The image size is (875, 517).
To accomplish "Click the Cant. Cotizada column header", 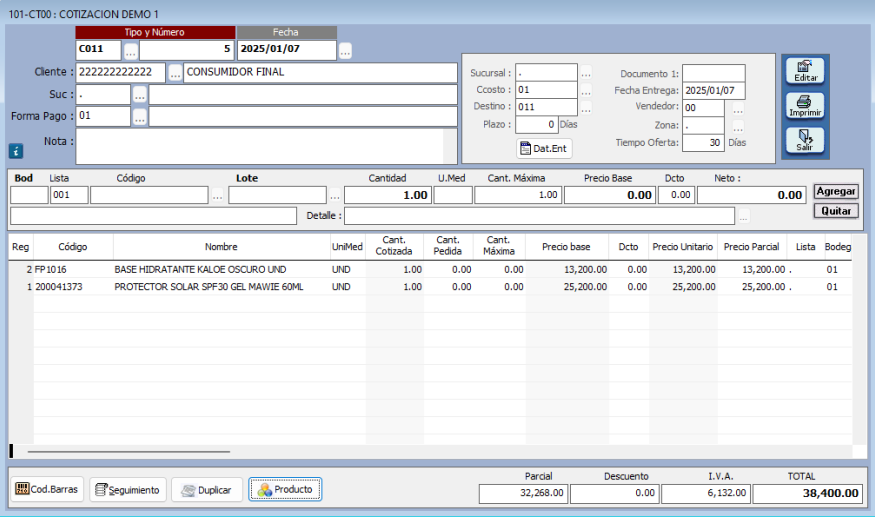I will (x=394, y=246).
